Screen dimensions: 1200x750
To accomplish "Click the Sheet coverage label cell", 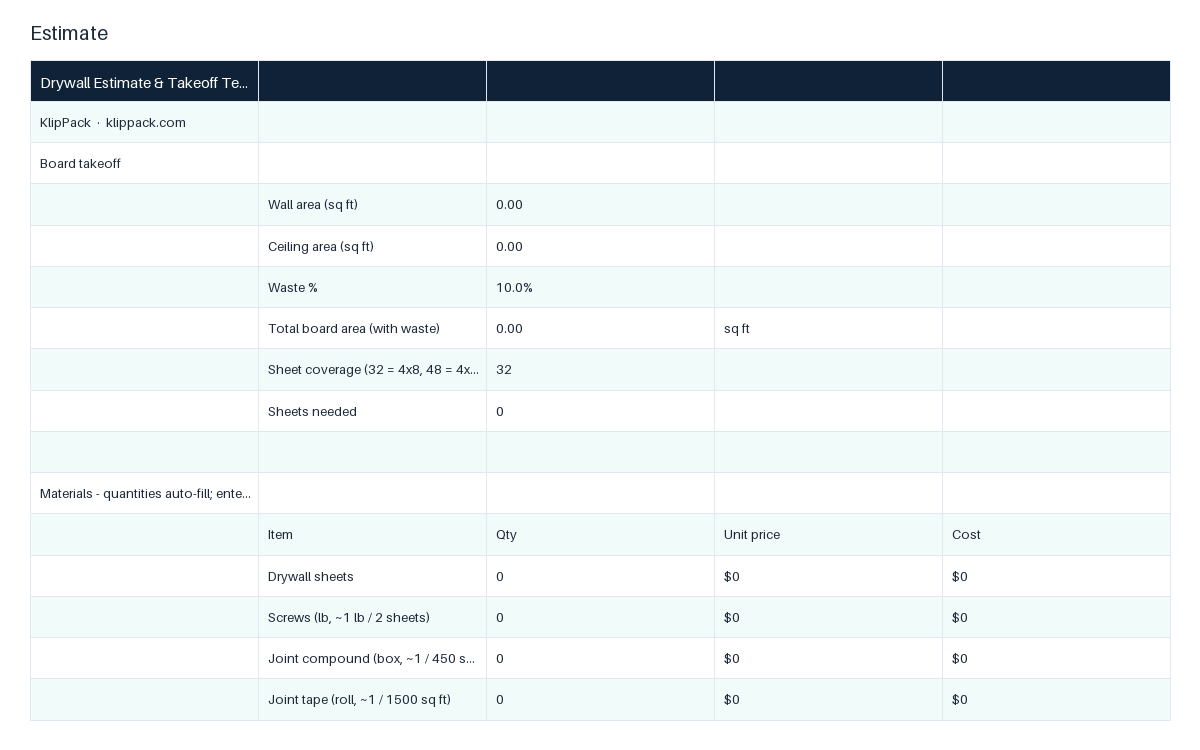I will click(373, 369).
